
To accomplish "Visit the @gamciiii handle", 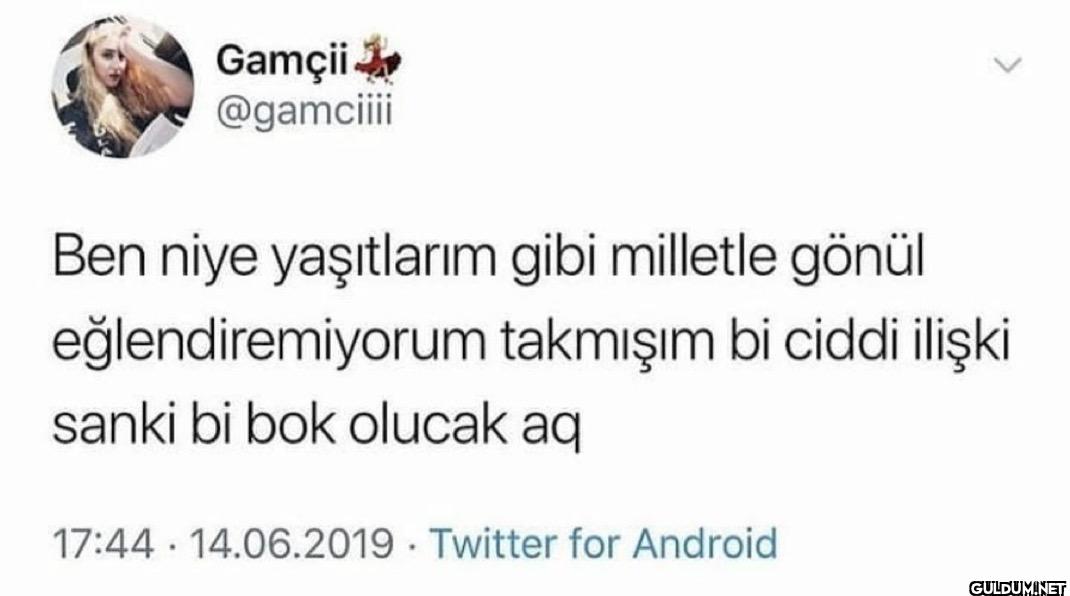I will click(x=304, y=111).
